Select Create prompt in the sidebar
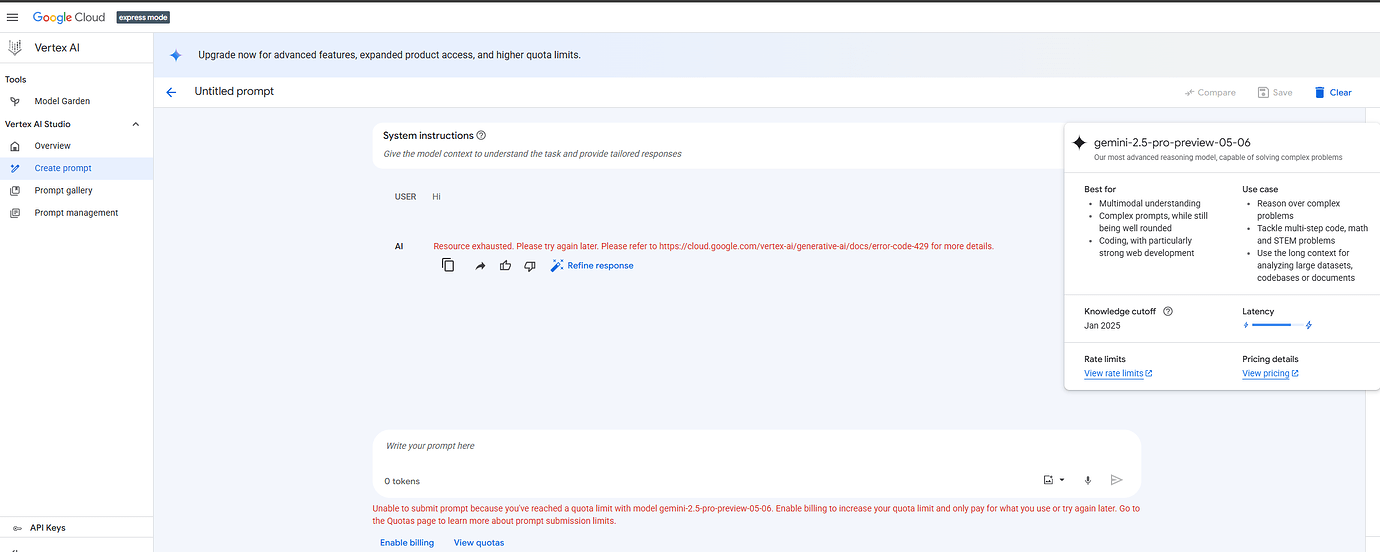The width and height of the screenshot is (1380, 552). (x=63, y=168)
